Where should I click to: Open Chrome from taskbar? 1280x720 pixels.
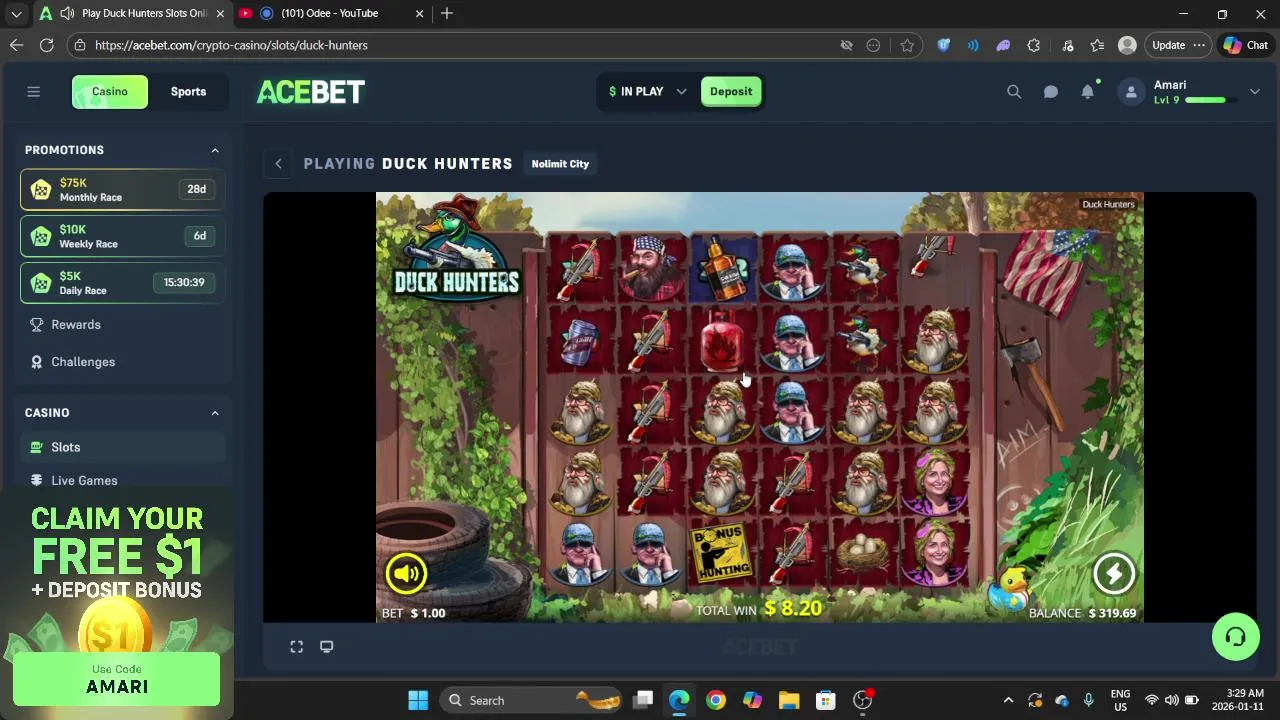(715, 700)
